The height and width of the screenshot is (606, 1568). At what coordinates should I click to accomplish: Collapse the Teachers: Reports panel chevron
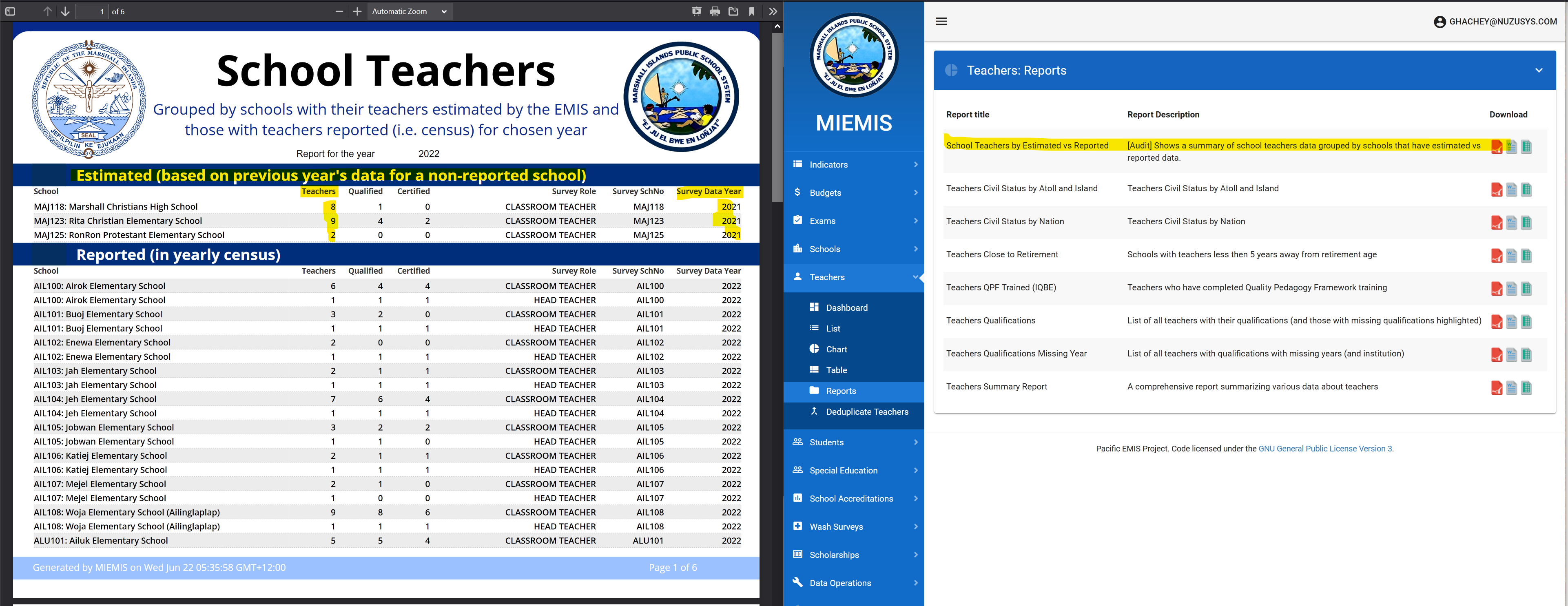coord(1538,71)
